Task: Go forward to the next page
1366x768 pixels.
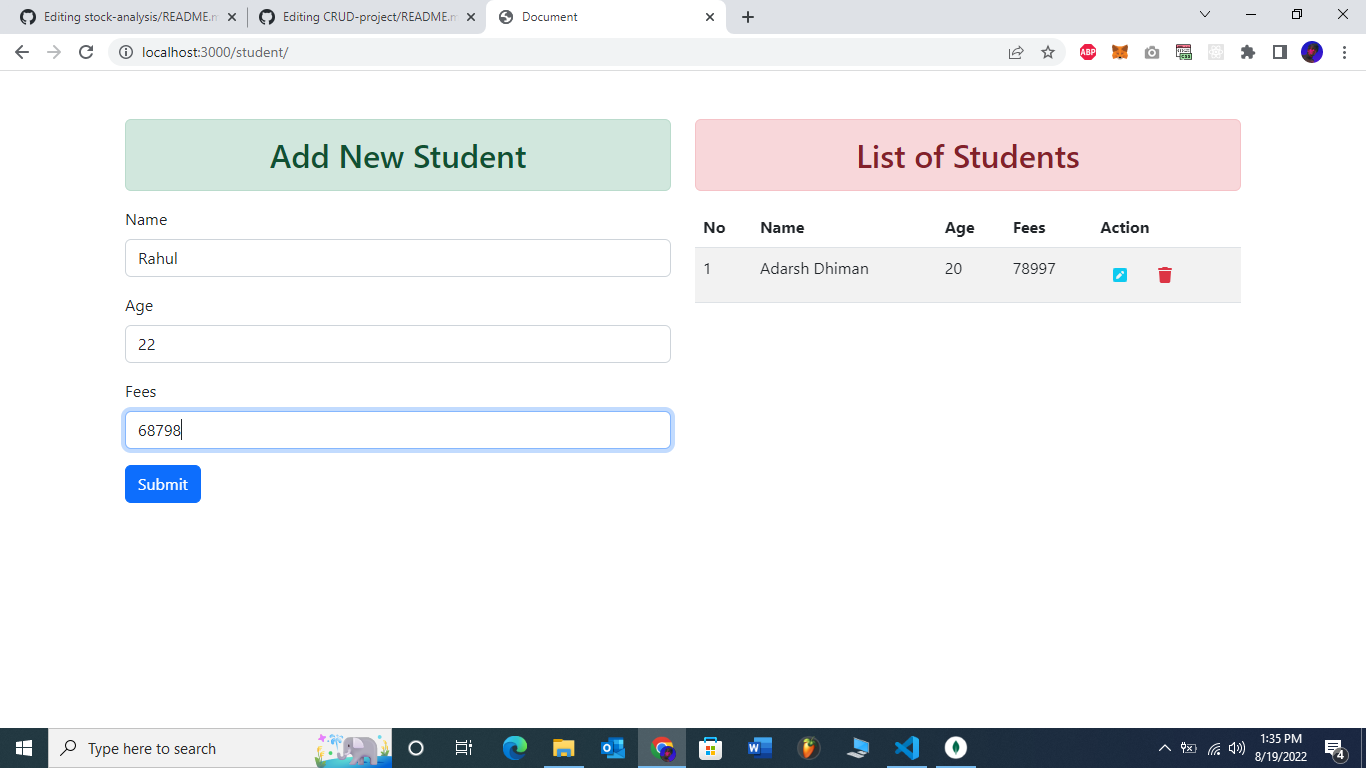Action: click(x=54, y=52)
